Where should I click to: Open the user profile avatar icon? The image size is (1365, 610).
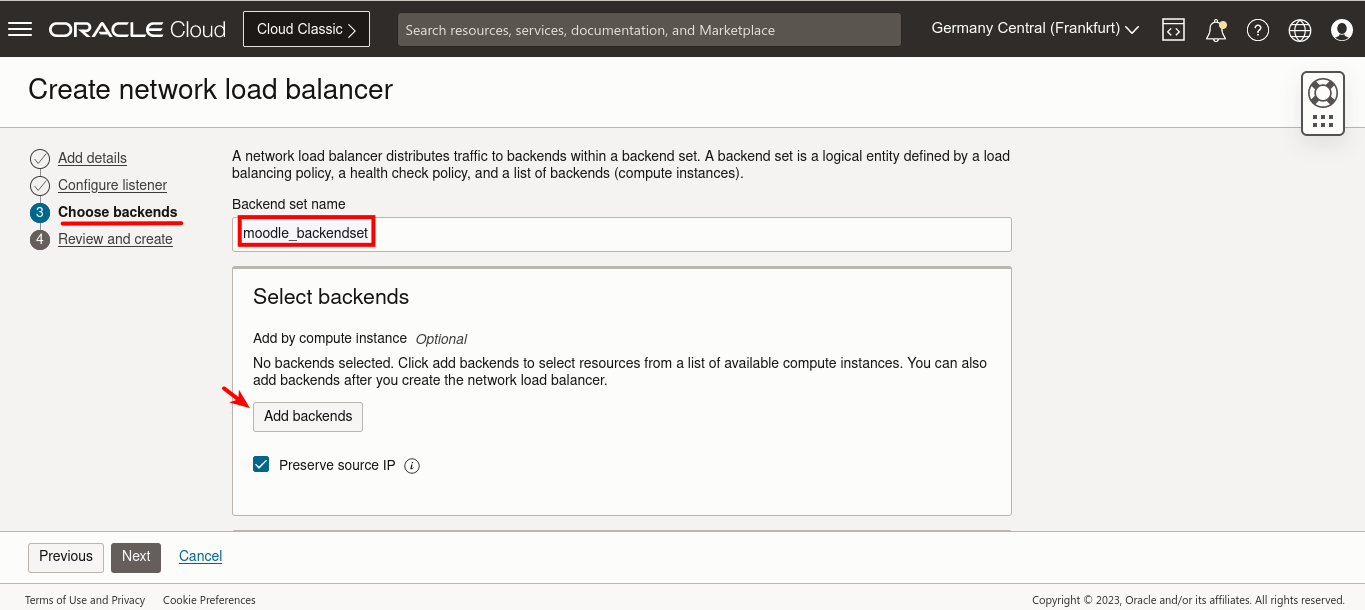coord(1341,29)
